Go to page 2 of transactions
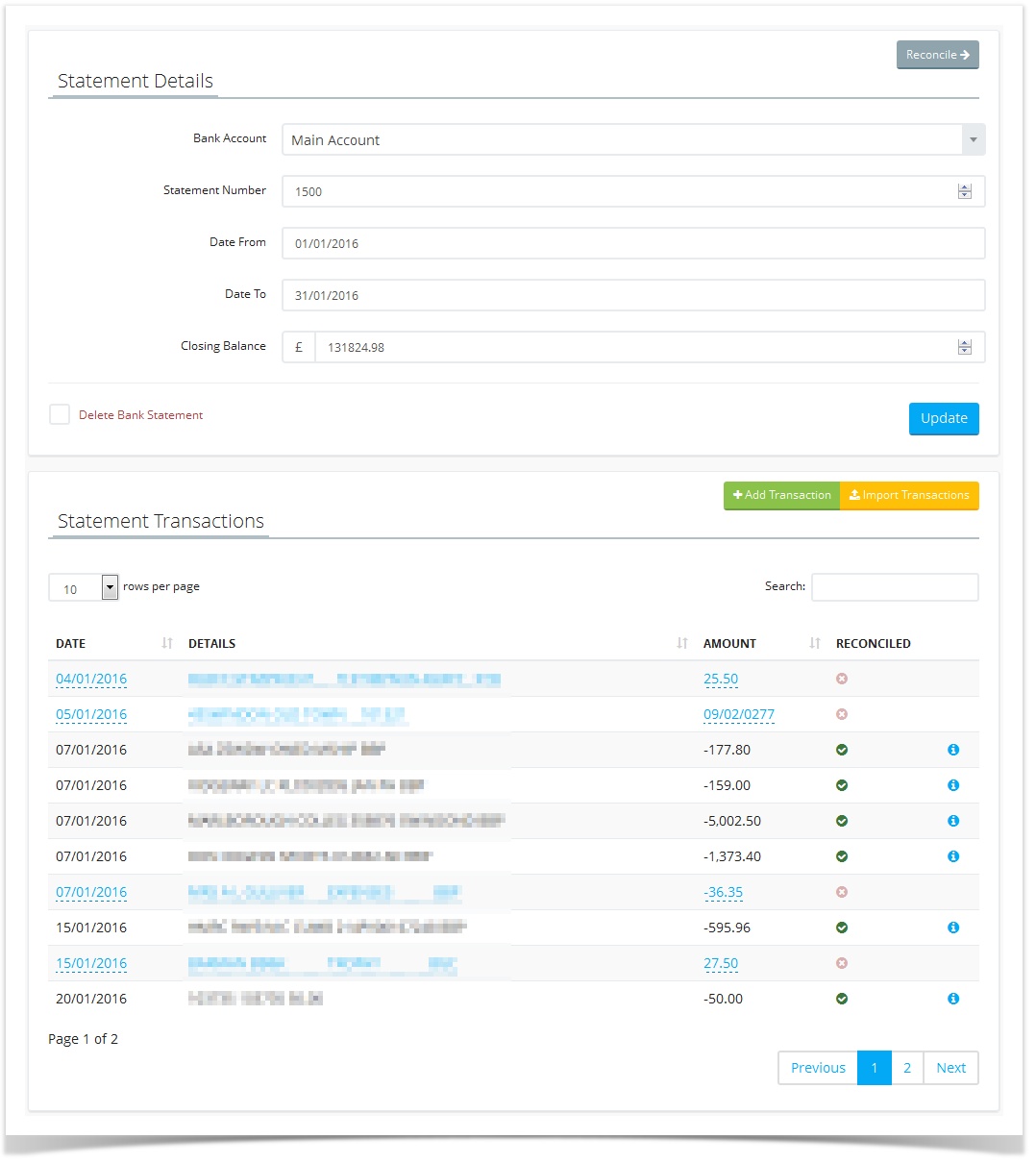This screenshot has width=1036, height=1163. pos(906,1068)
